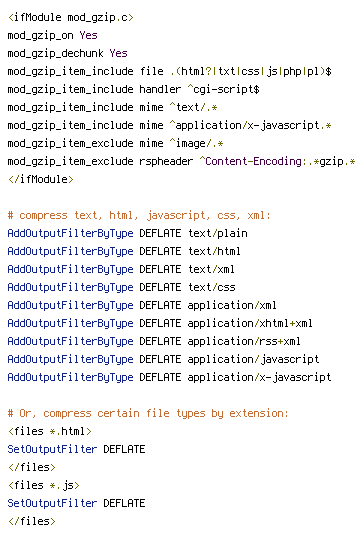Click the comment about compressing by extension
The width and height of the screenshot is (364, 538).
[x=148, y=413]
